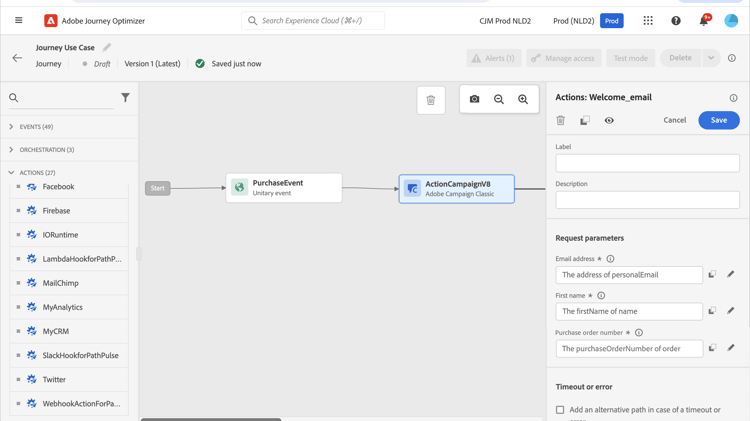The image size is (750, 421).
Task: Click the Save button
Action: click(718, 120)
